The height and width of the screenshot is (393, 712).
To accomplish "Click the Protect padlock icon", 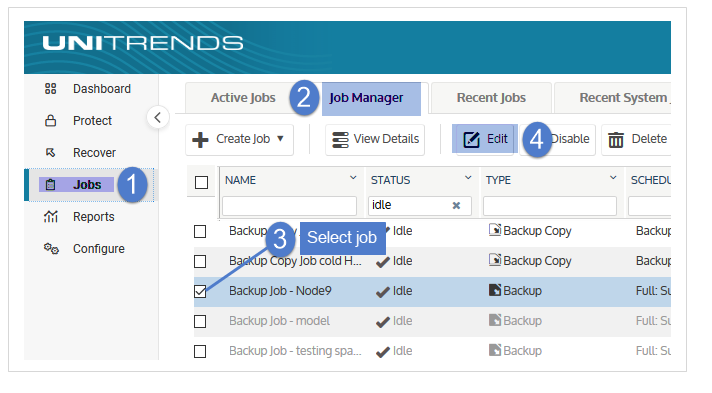I will point(50,120).
